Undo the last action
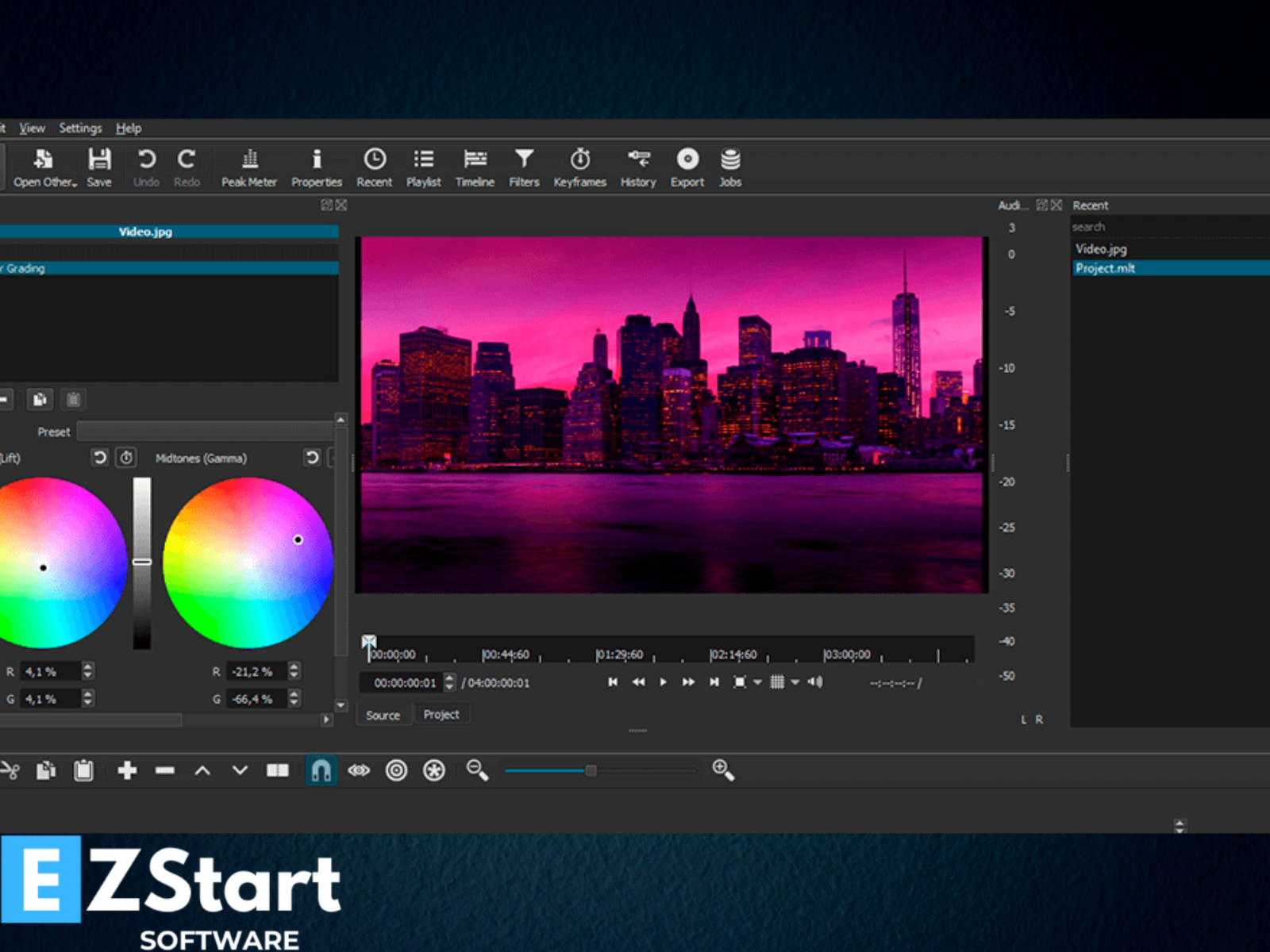The height and width of the screenshot is (952, 1270). (x=146, y=168)
